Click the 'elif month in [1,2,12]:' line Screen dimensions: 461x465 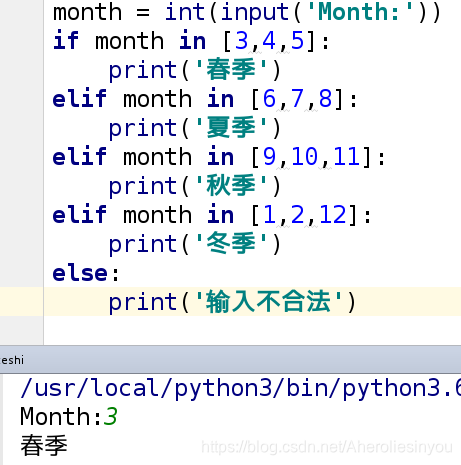[212, 215]
